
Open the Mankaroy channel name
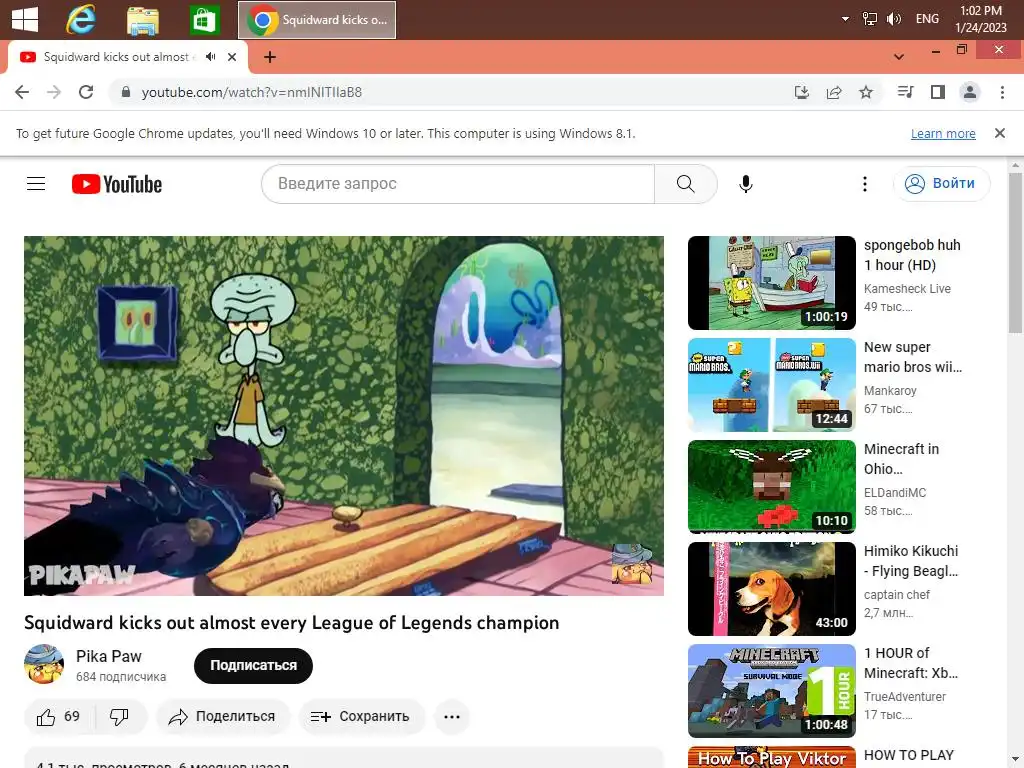[890, 391]
